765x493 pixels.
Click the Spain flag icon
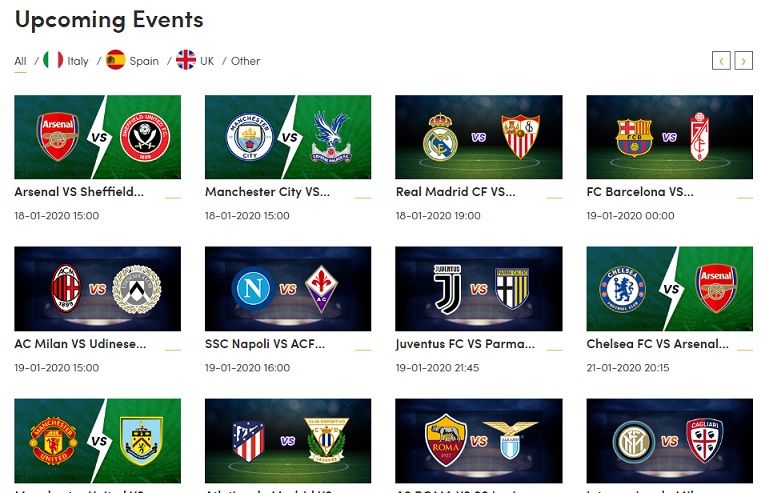tap(116, 60)
